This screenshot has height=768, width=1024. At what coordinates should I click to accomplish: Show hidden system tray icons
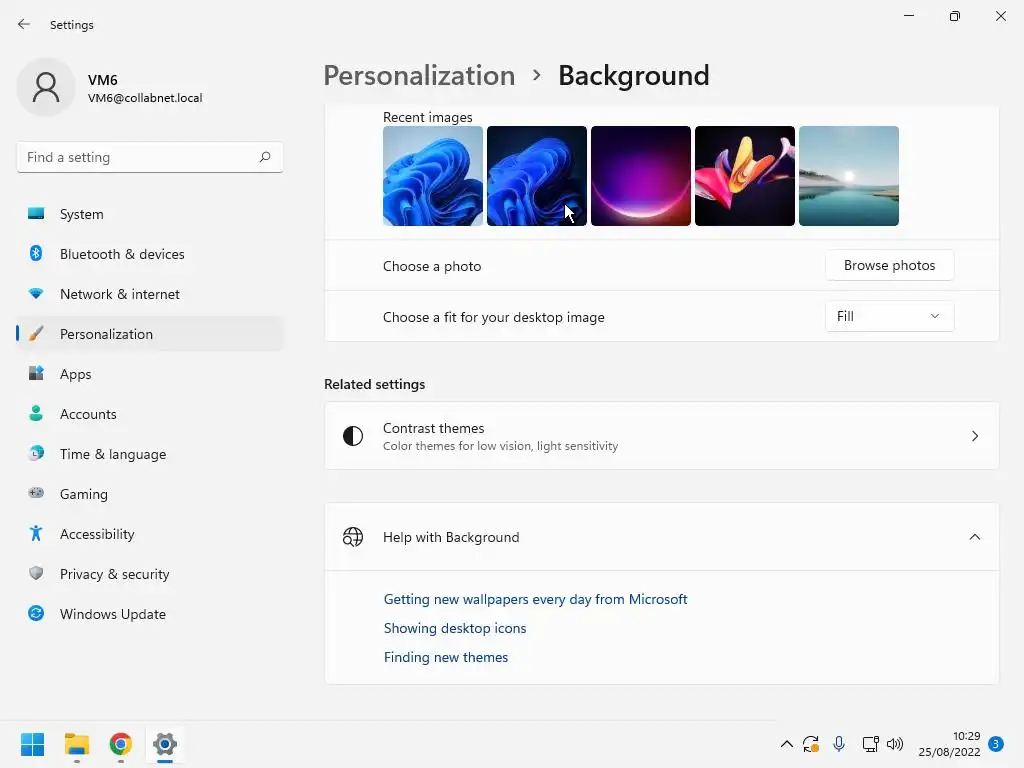coord(787,744)
